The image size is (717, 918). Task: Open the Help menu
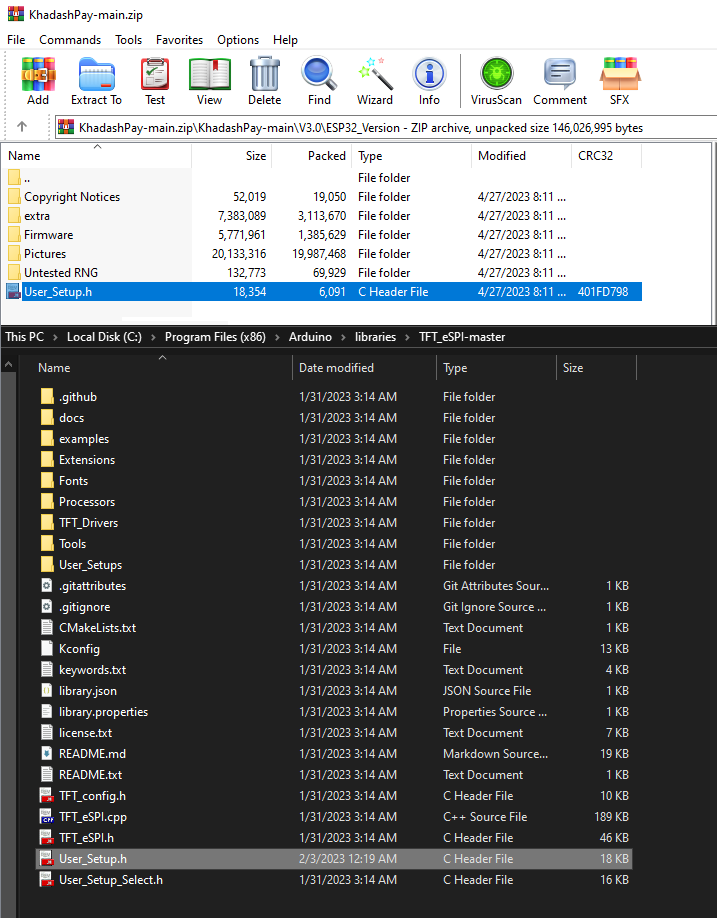285,40
